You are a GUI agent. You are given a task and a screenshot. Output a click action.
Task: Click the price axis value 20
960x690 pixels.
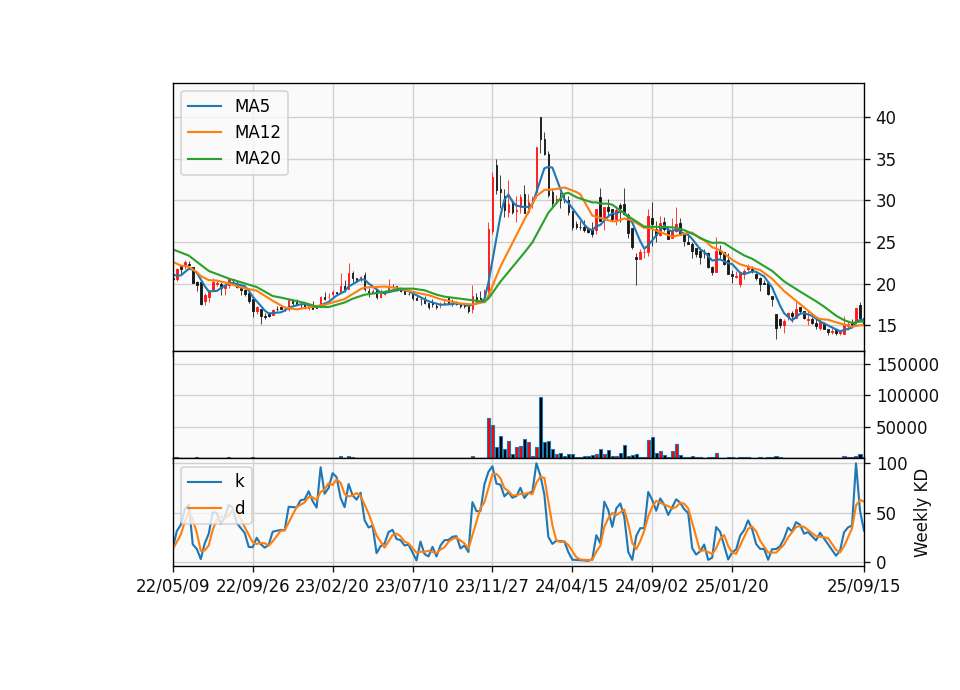pyautogui.click(x=885, y=285)
